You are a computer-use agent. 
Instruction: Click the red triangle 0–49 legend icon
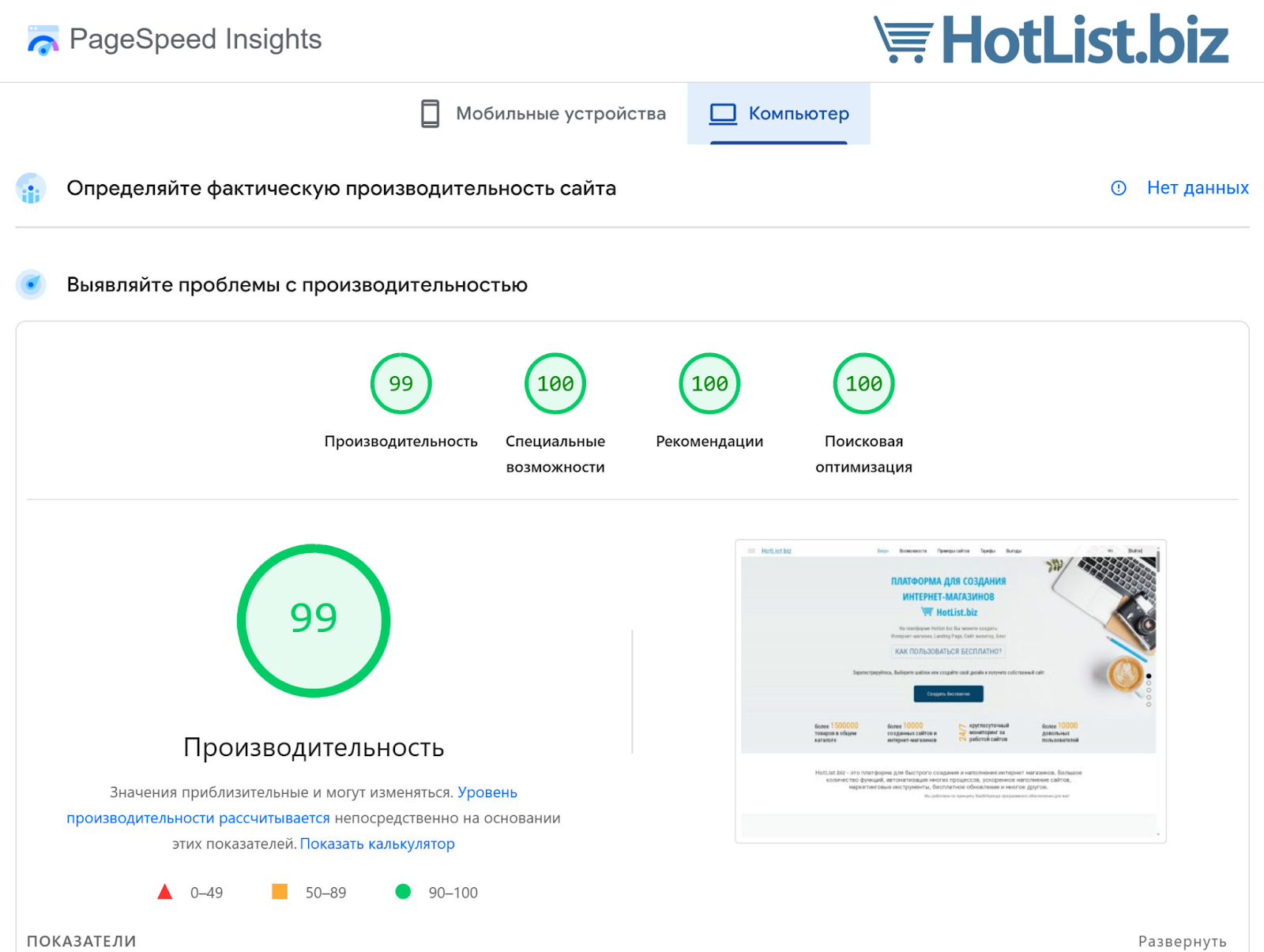pyautogui.click(x=164, y=892)
